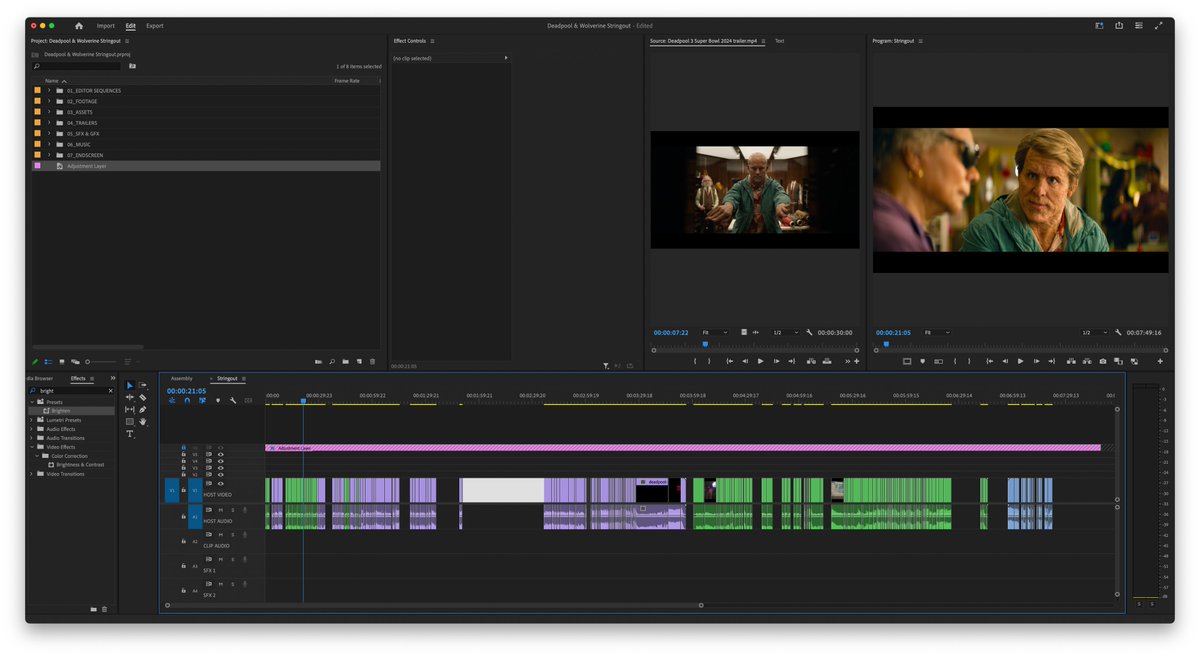Select the Ripple Edit tool

(129, 397)
